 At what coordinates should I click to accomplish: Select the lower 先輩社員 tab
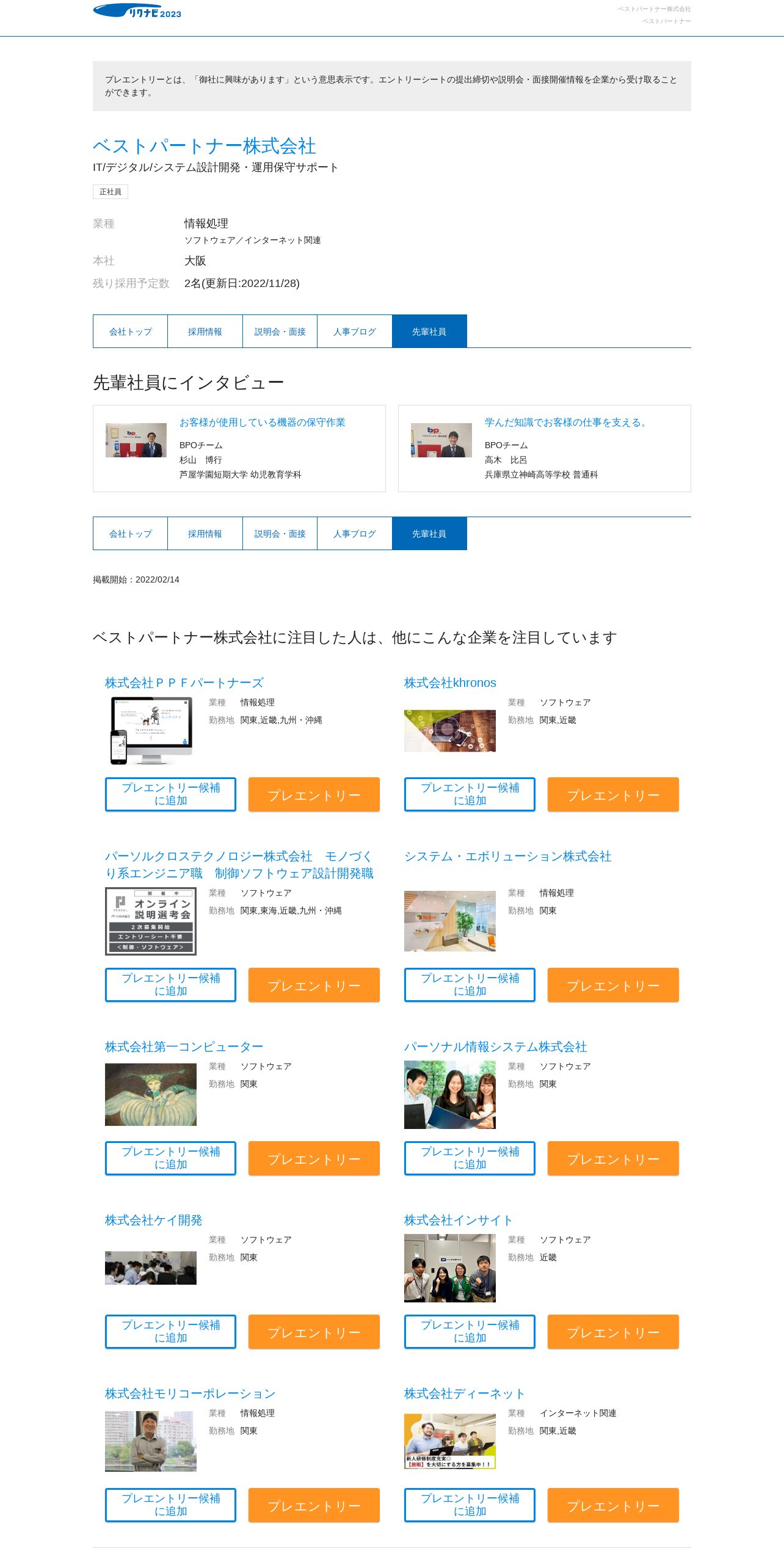pos(429,534)
